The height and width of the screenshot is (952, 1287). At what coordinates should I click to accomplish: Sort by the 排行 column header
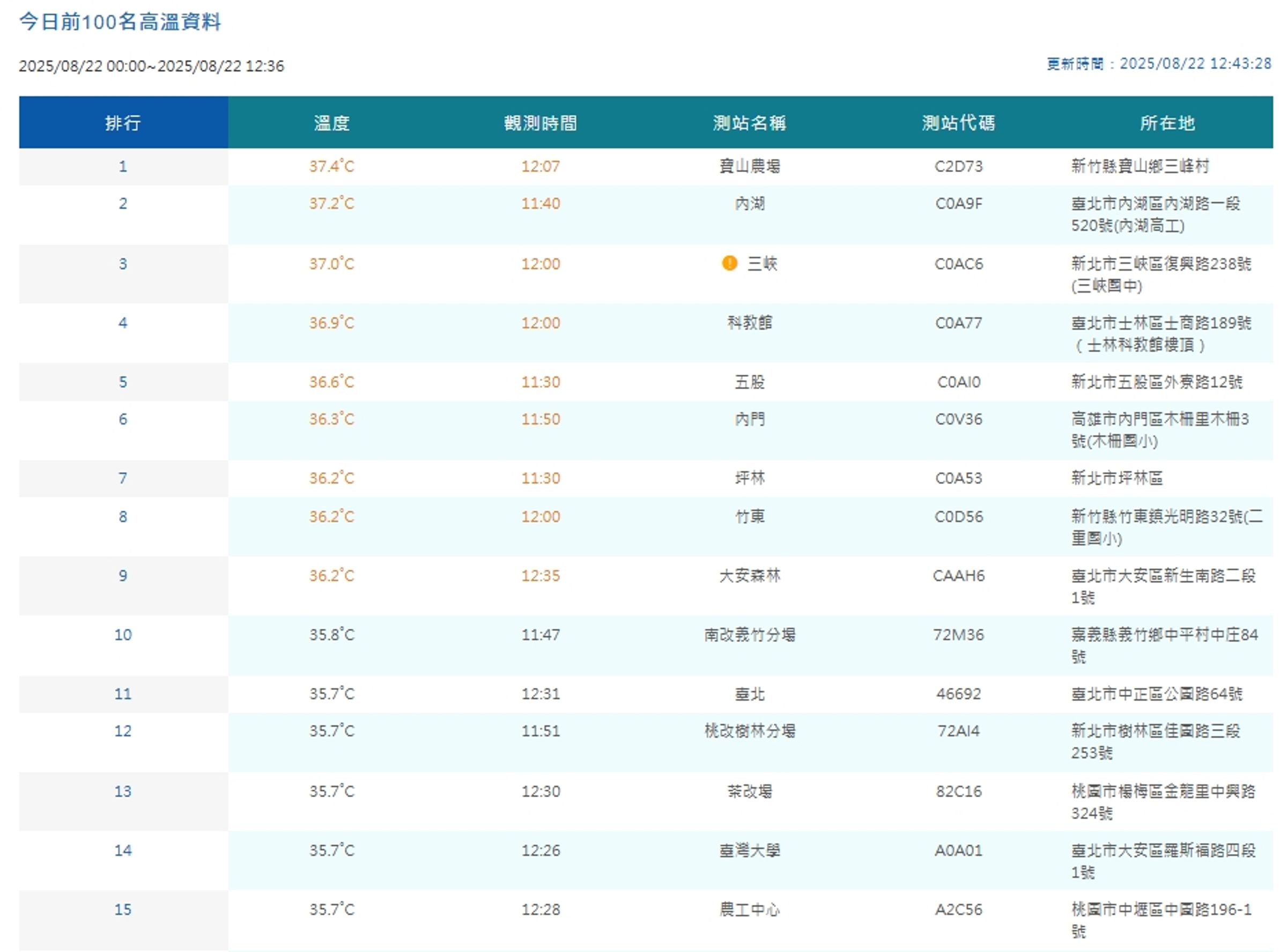[123, 122]
